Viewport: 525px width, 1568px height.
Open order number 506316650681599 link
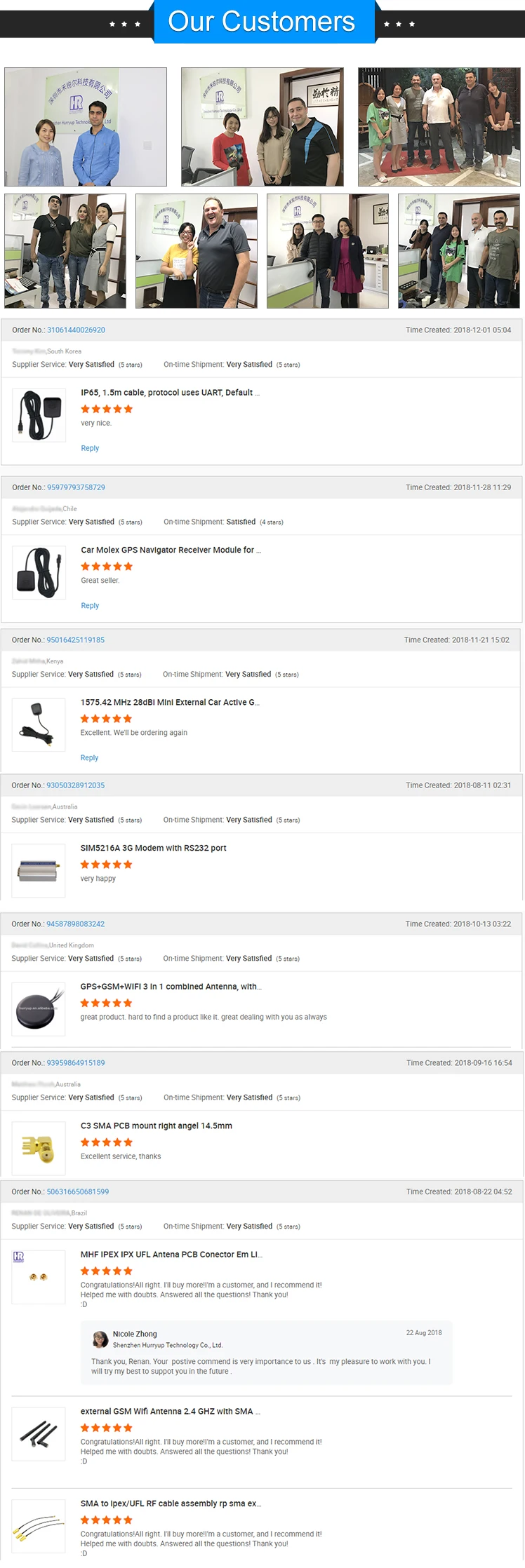(x=77, y=1192)
